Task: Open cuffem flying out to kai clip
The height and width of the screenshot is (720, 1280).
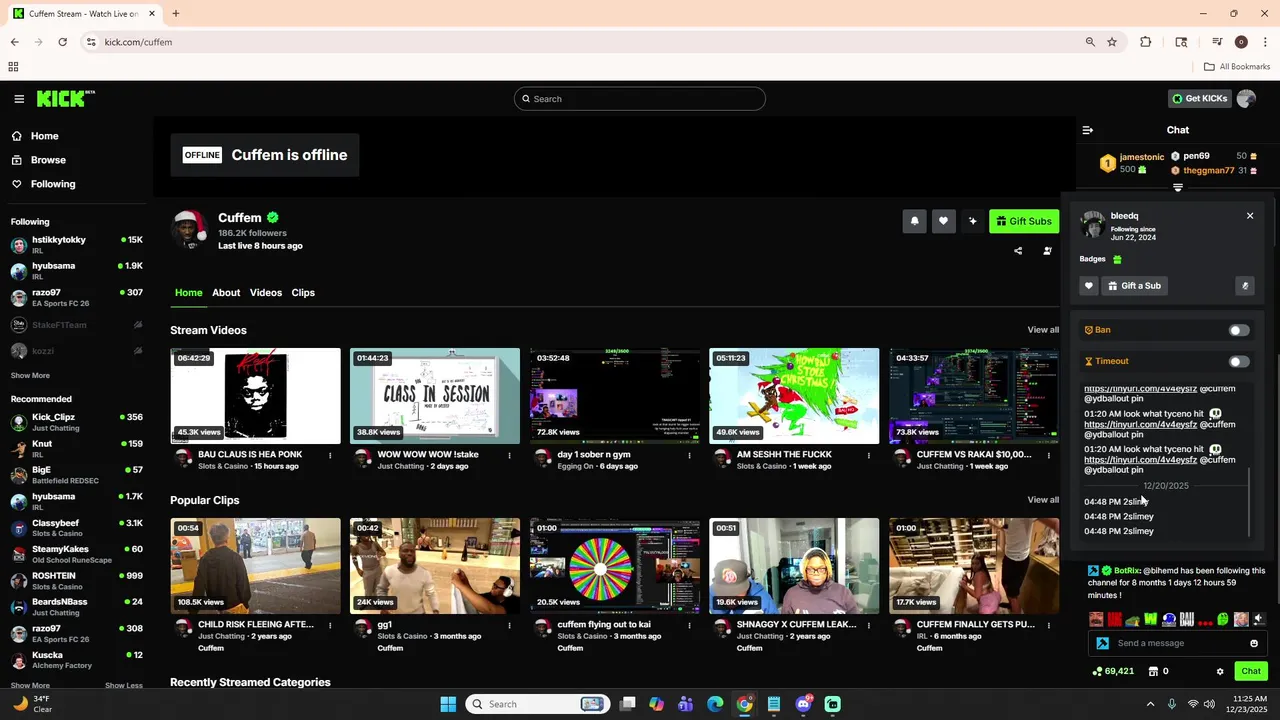Action: point(615,566)
